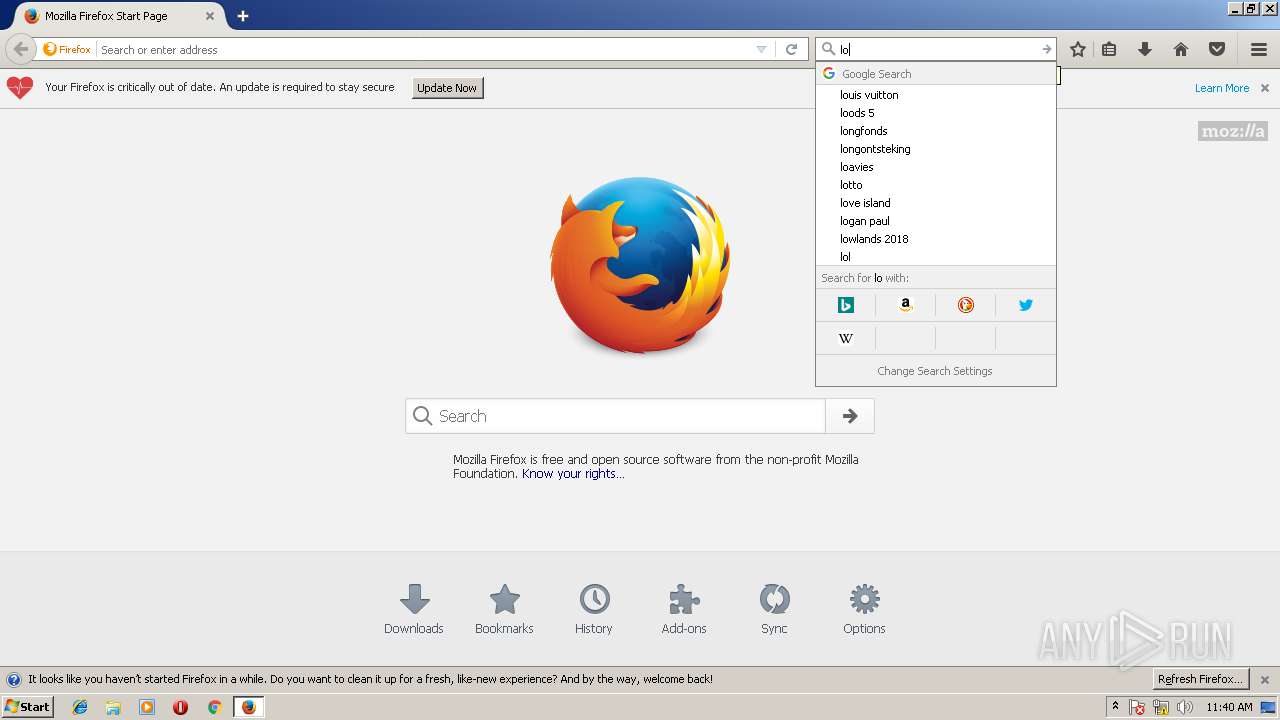Click the Update Now button
Viewport: 1280px width, 720px height.
[447, 88]
